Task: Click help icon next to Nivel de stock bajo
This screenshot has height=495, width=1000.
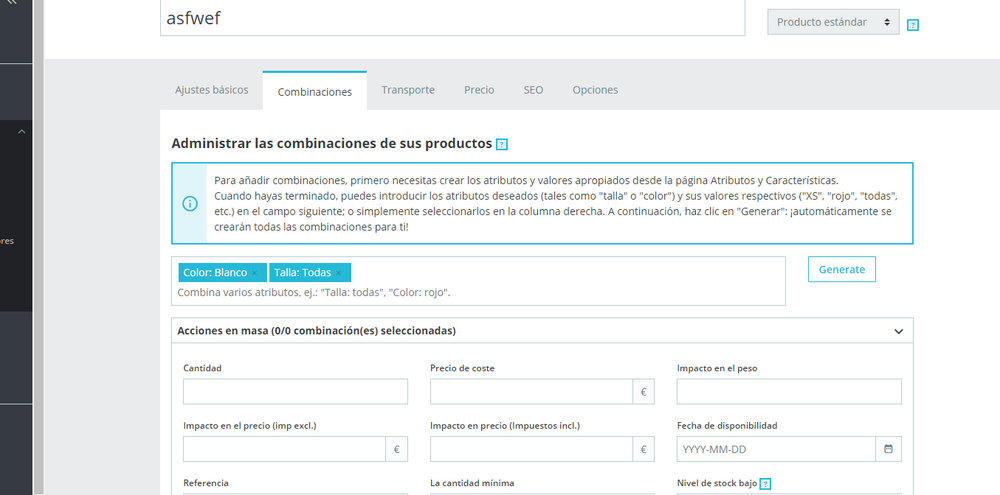Action: tap(766, 484)
